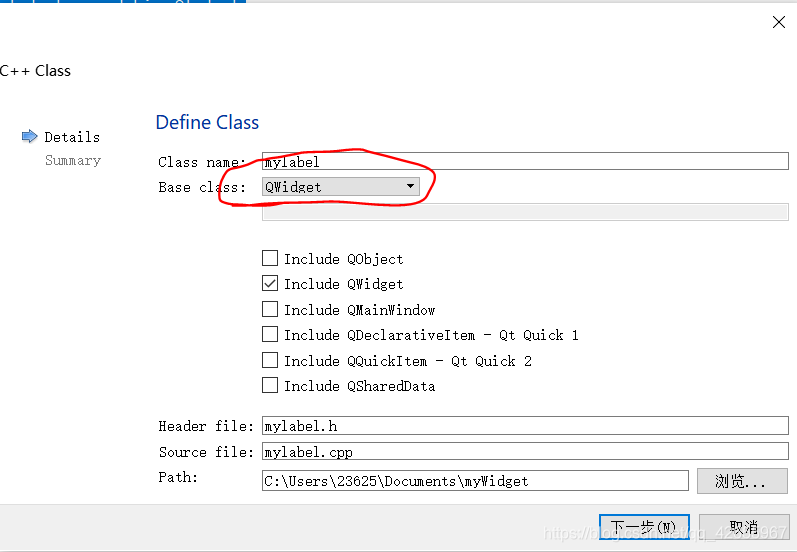Enable the Include QMainWindow checkbox
Image resolution: width=797 pixels, height=552 pixels.
tap(270, 309)
